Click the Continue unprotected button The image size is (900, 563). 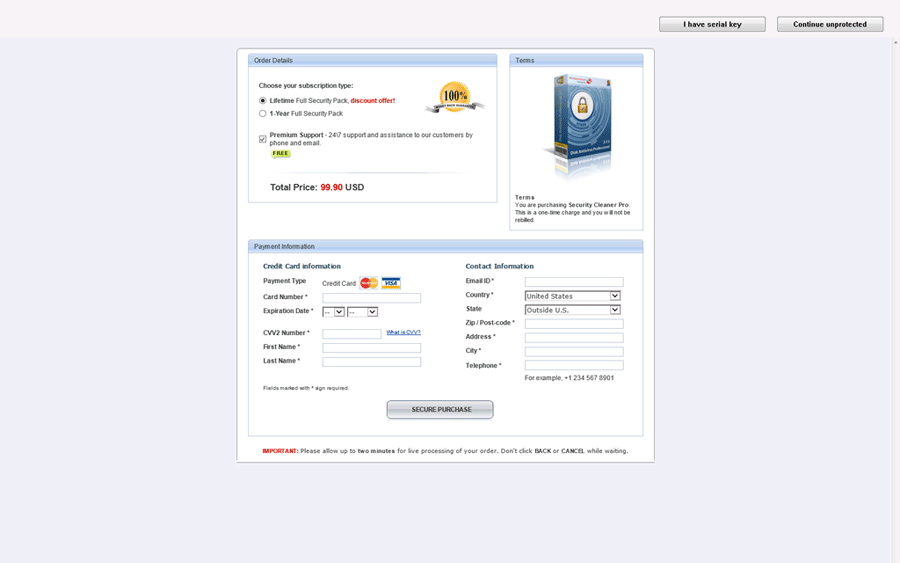(x=830, y=24)
